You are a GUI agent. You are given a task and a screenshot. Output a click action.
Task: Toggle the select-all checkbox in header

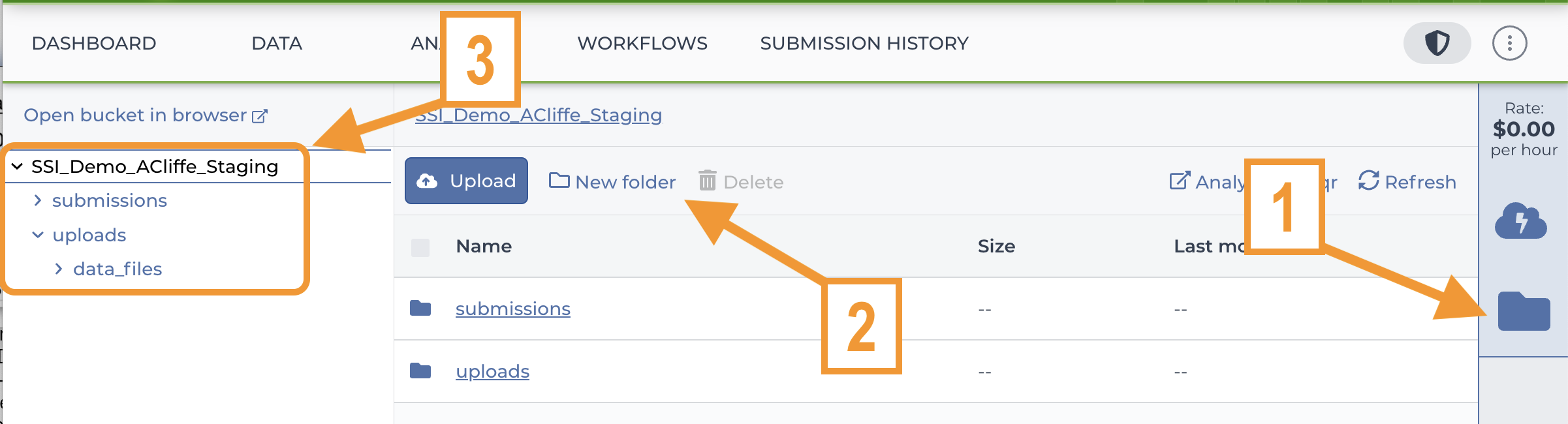tap(420, 247)
